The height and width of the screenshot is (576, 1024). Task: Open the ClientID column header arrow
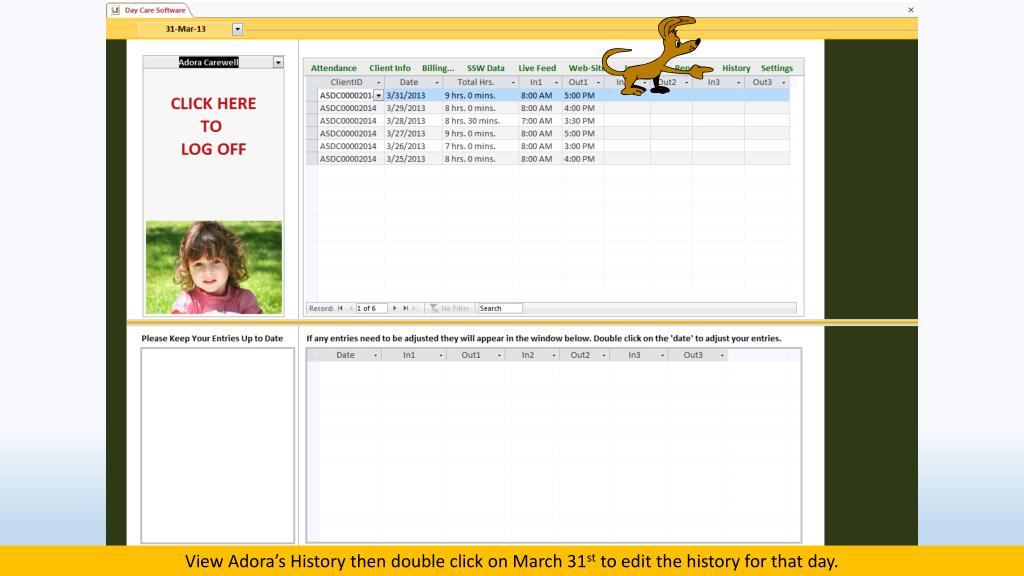pos(378,82)
